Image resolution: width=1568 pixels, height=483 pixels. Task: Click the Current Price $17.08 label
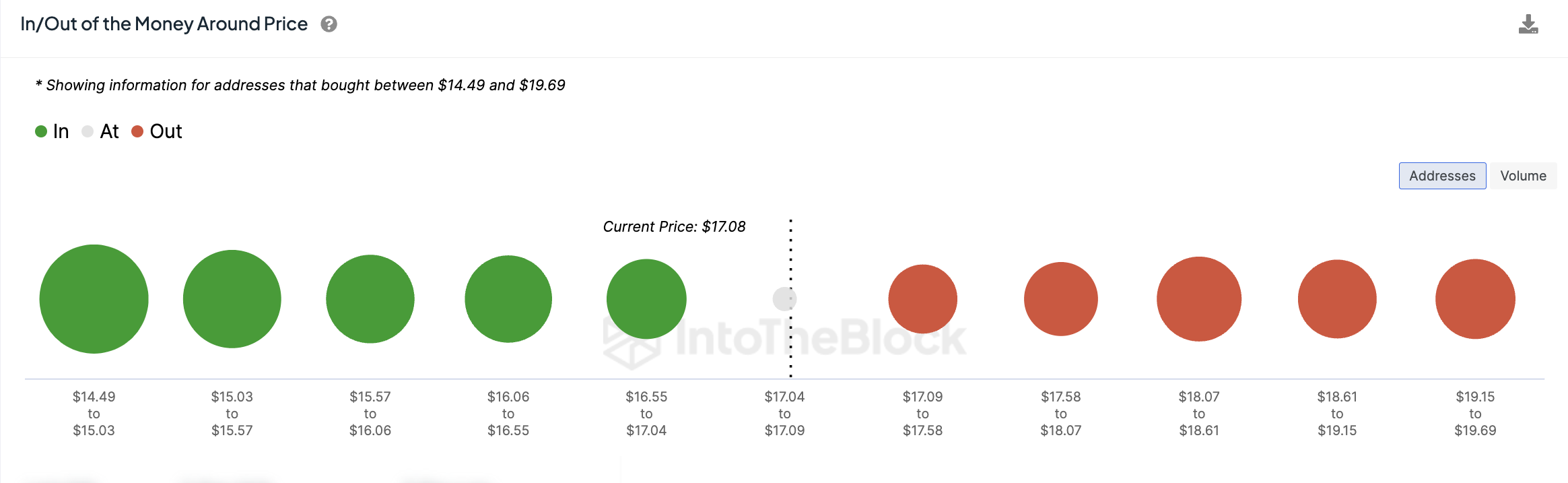[674, 227]
